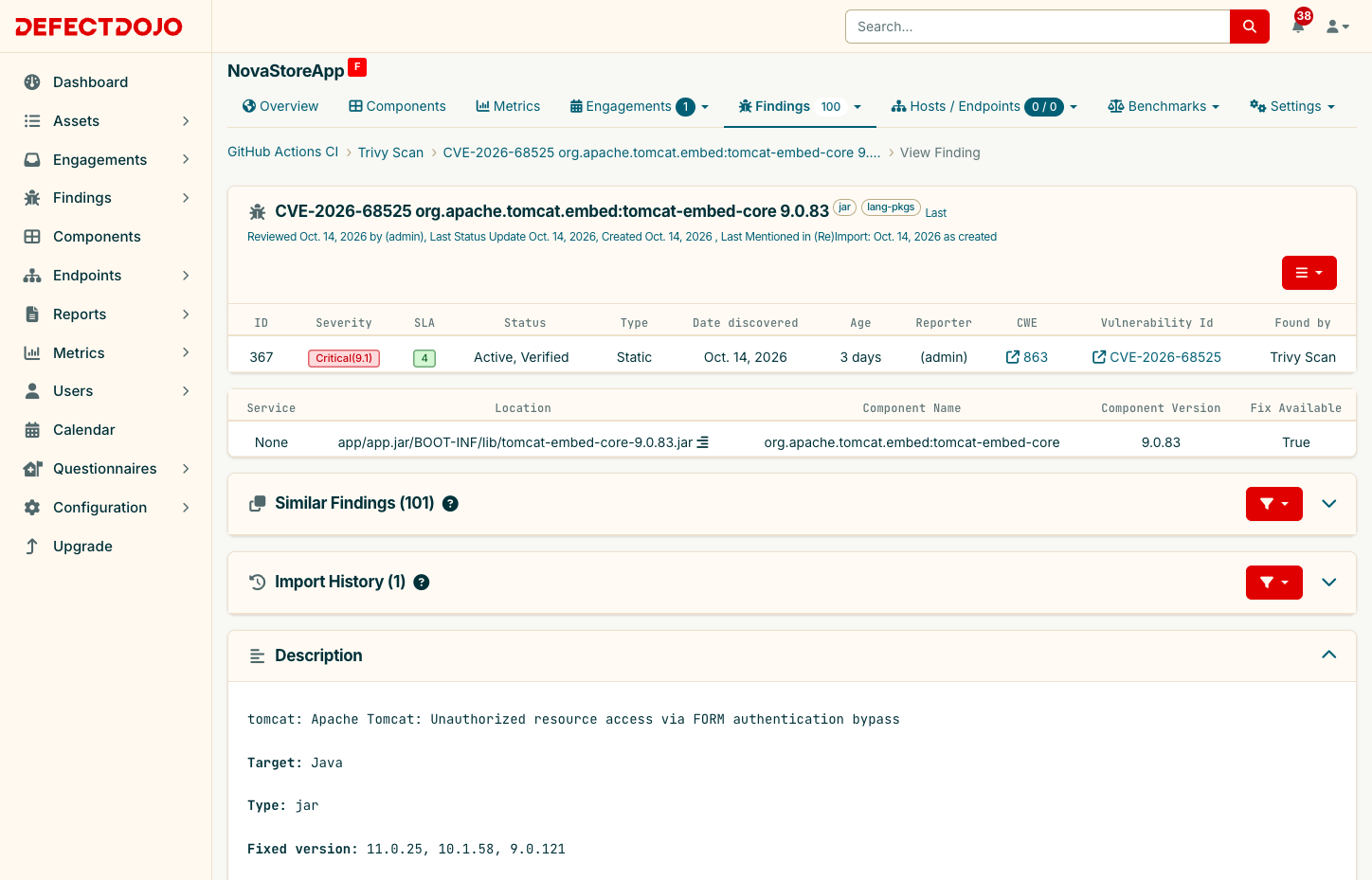Click the Questionnaires icon in sidebar
The height and width of the screenshot is (880, 1372).
(x=32, y=469)
